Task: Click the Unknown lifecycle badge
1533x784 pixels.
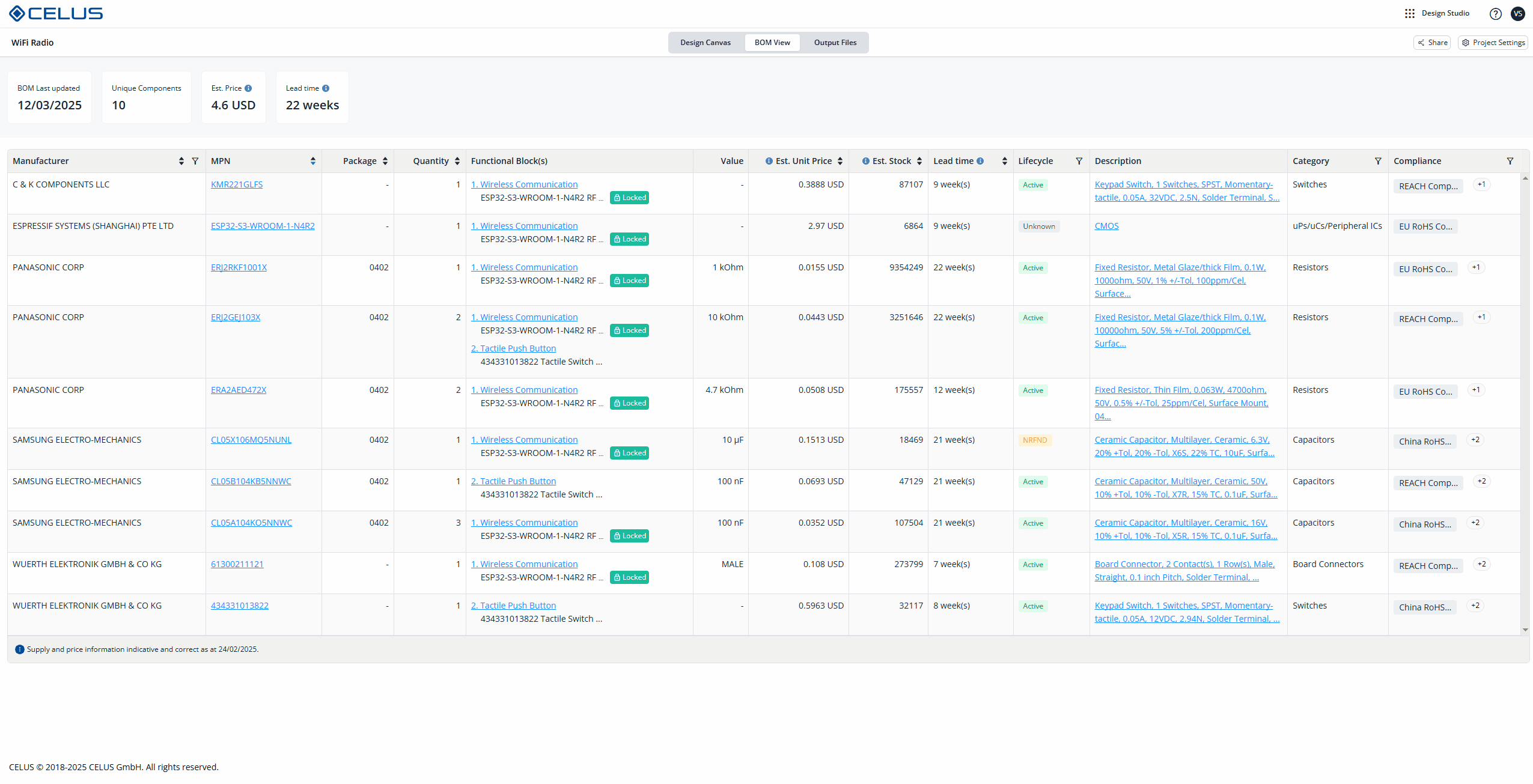Action: (1039, 226)
